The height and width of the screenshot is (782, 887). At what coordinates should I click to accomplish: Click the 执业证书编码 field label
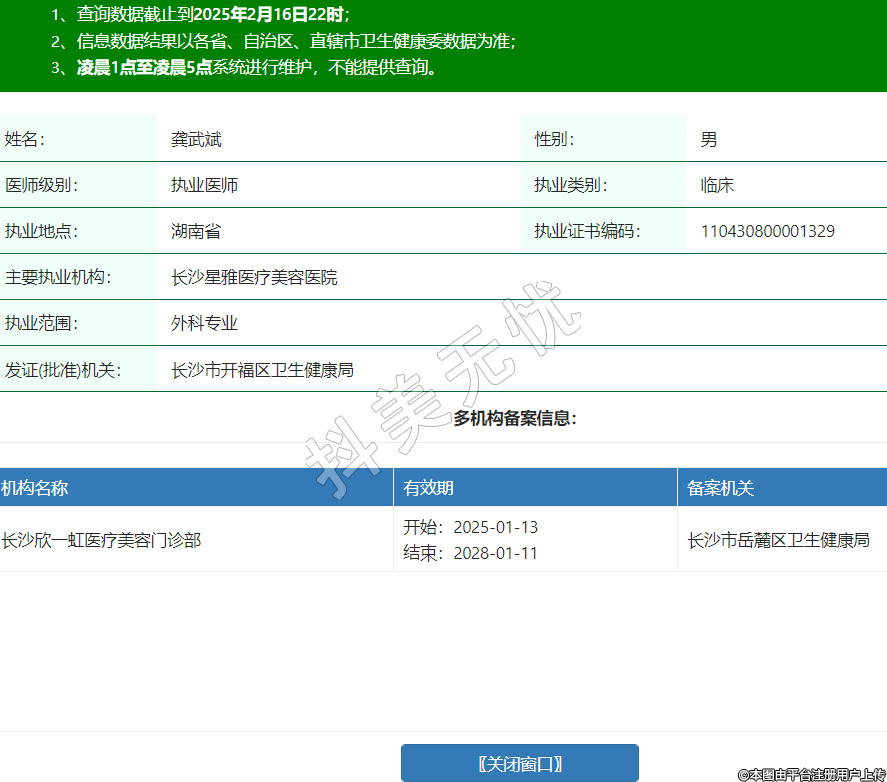coord(587,232)
